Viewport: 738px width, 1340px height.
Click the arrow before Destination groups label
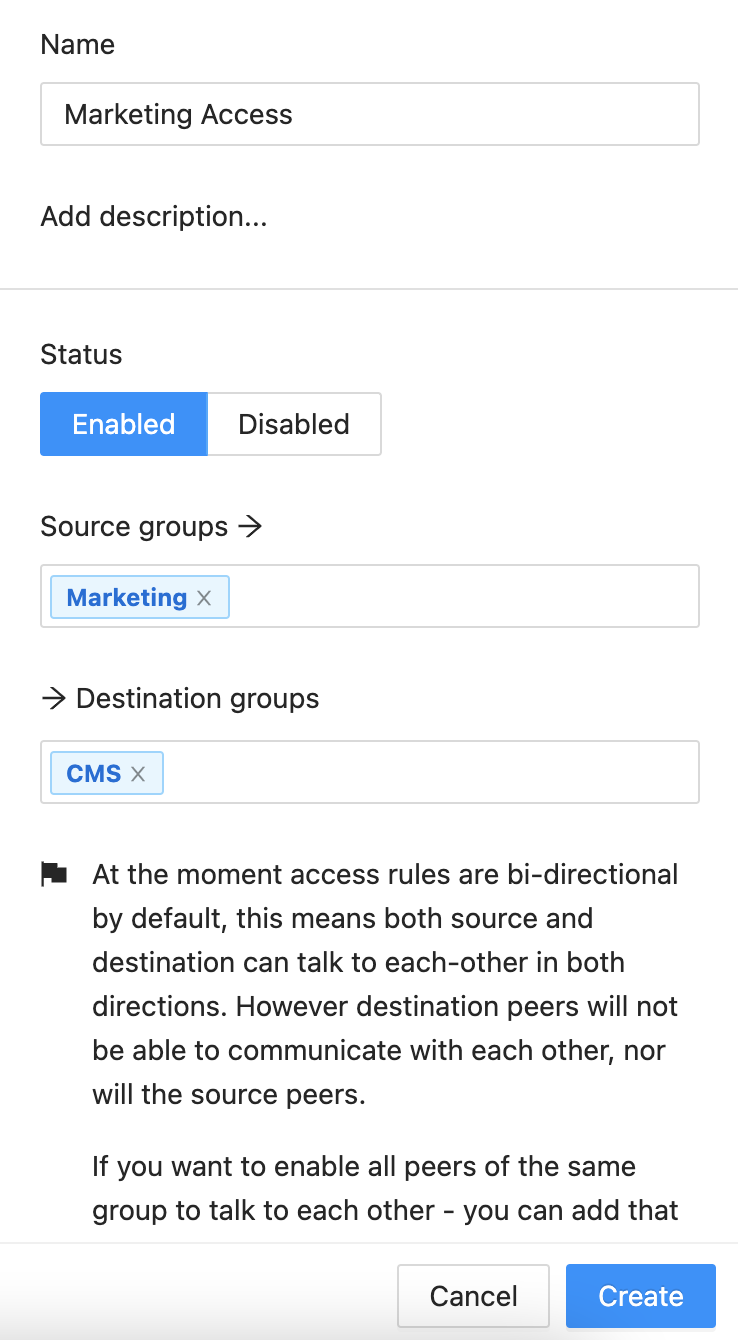click(53, 698)
